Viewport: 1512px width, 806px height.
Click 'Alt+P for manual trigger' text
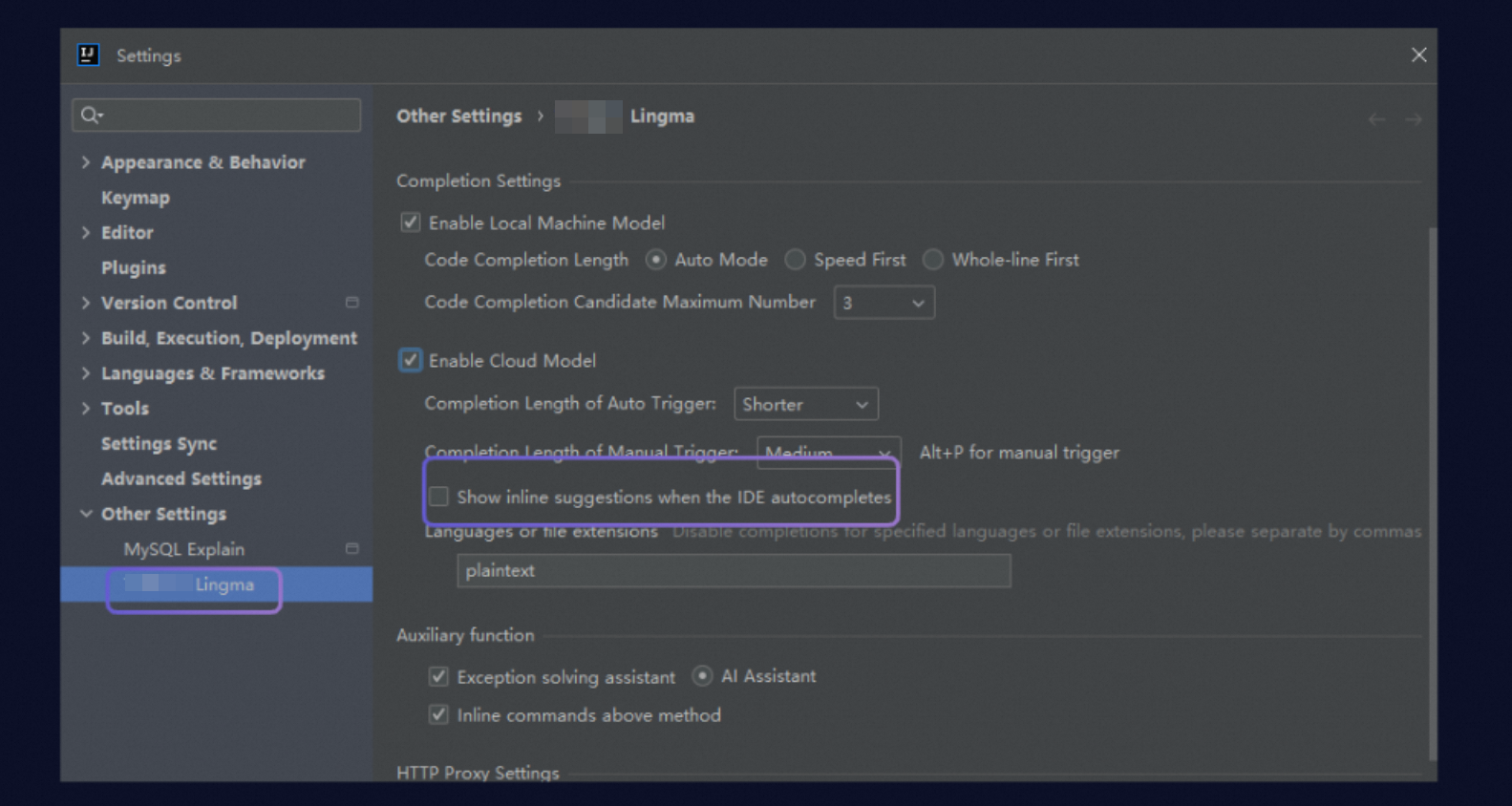(1019, 453)
